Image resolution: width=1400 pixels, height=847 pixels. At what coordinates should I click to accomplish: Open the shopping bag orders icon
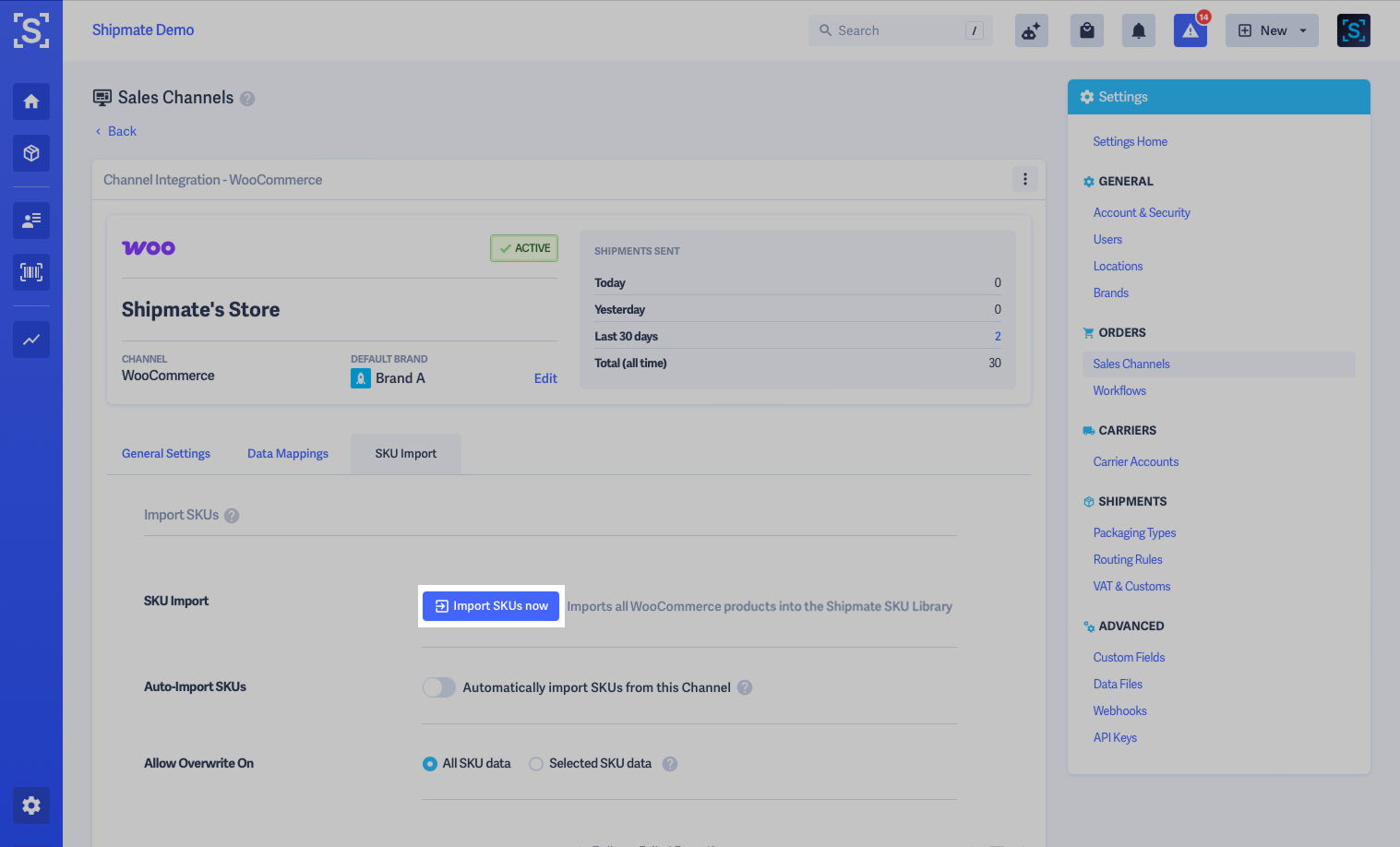pos(1087,30)
